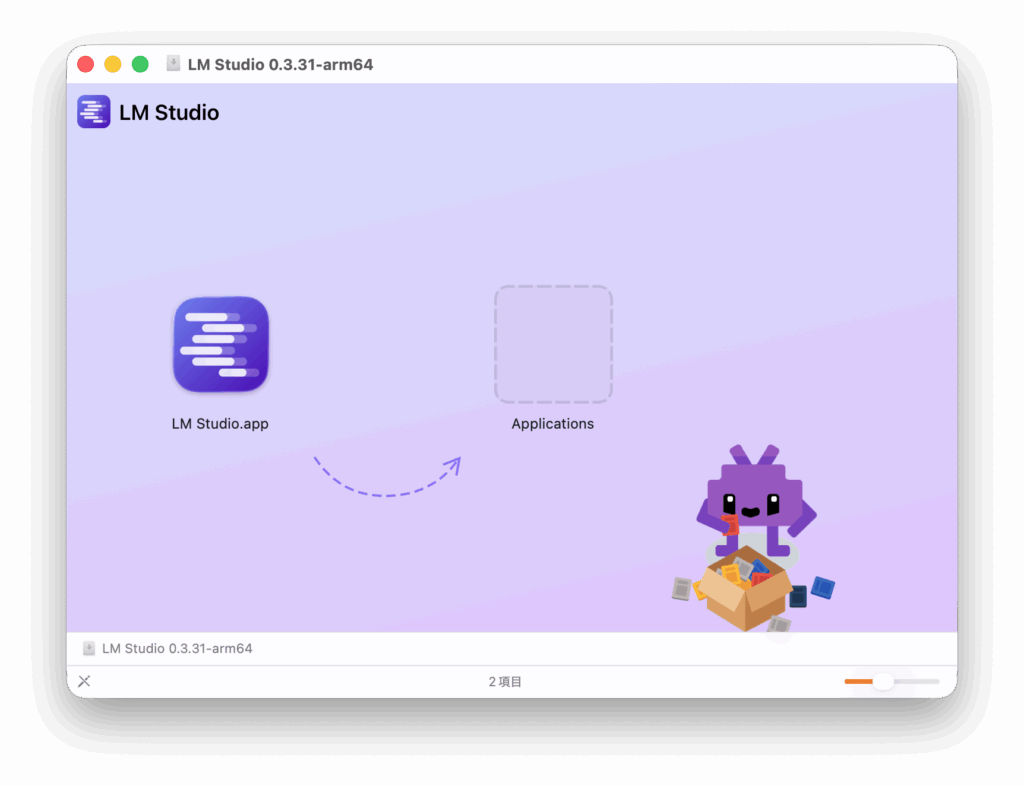Click the icon size slider knob
The height and width of the screenshot is (786, 1024).
[x=883, y=681]
